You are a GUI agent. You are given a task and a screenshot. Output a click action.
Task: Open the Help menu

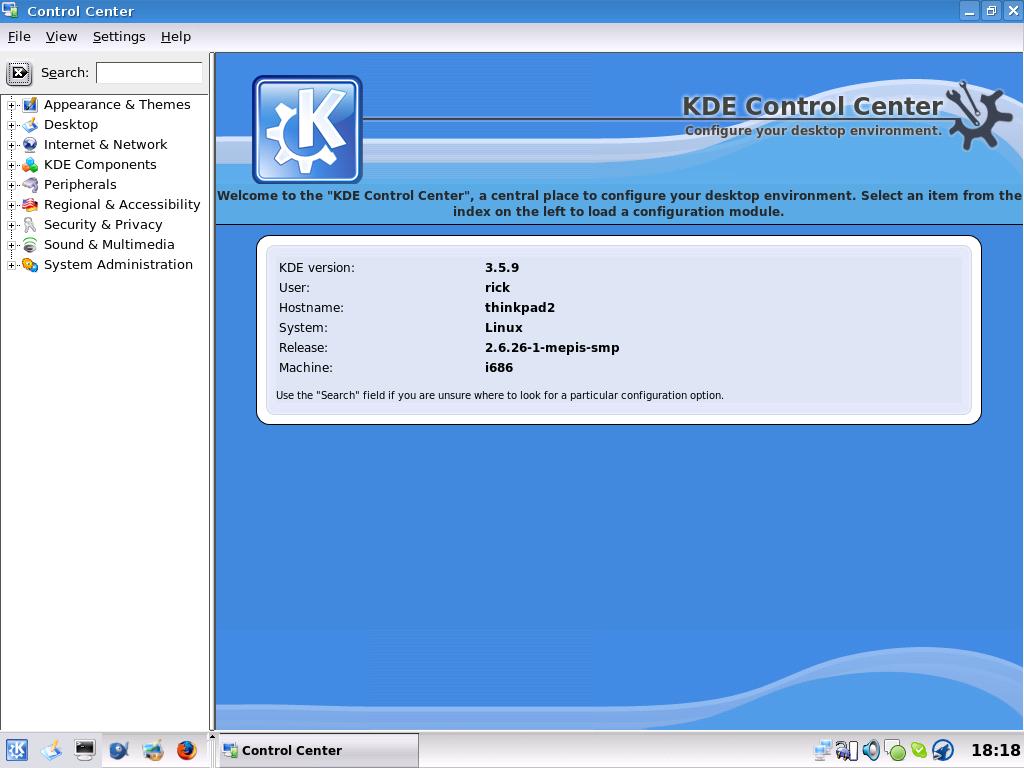pyautogui.click(x=176, y=37)
